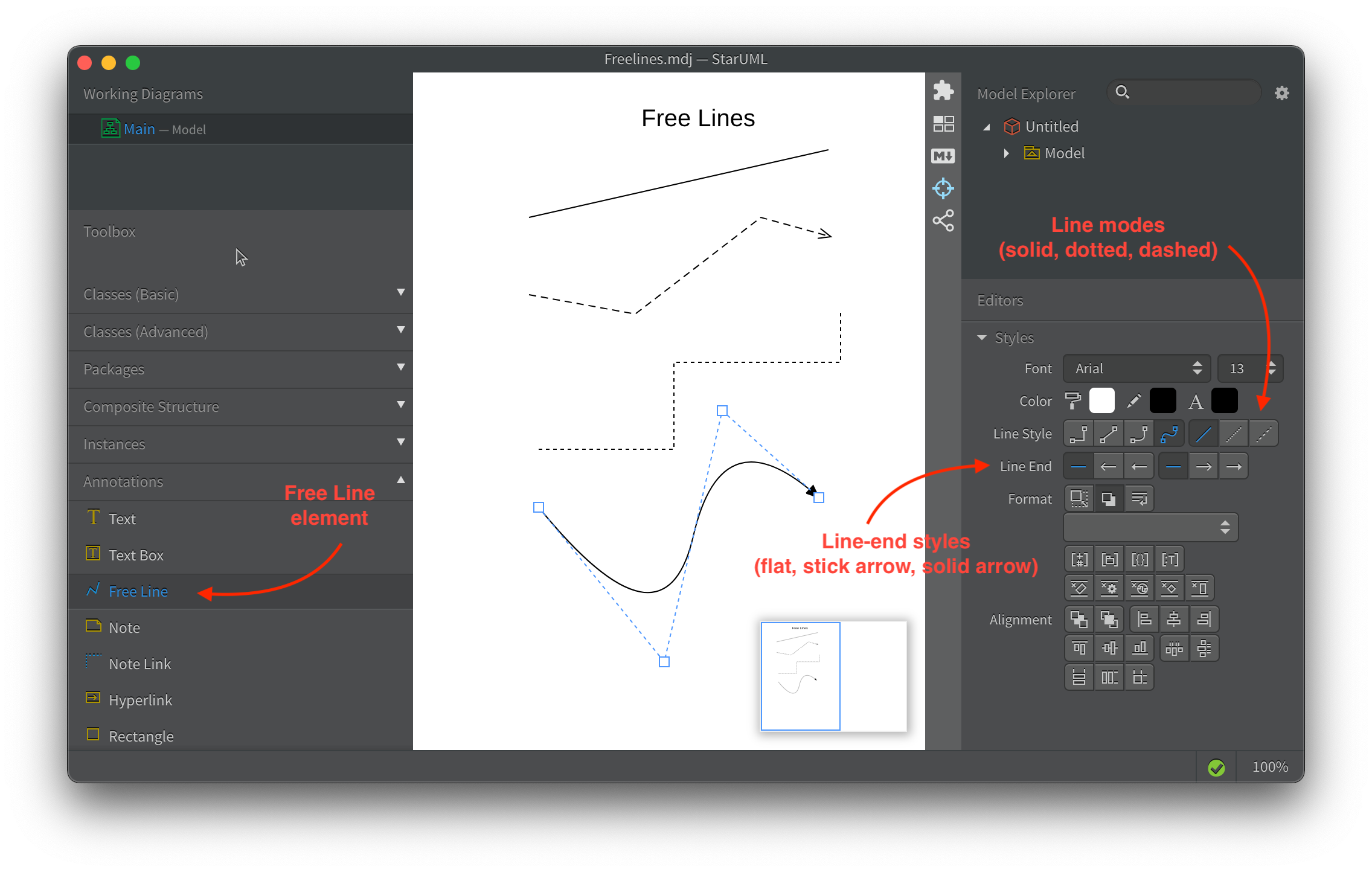1372x872 pixels.
Task: Open Main diagram in Working Diagrams
Action: [x=140, y=129]
